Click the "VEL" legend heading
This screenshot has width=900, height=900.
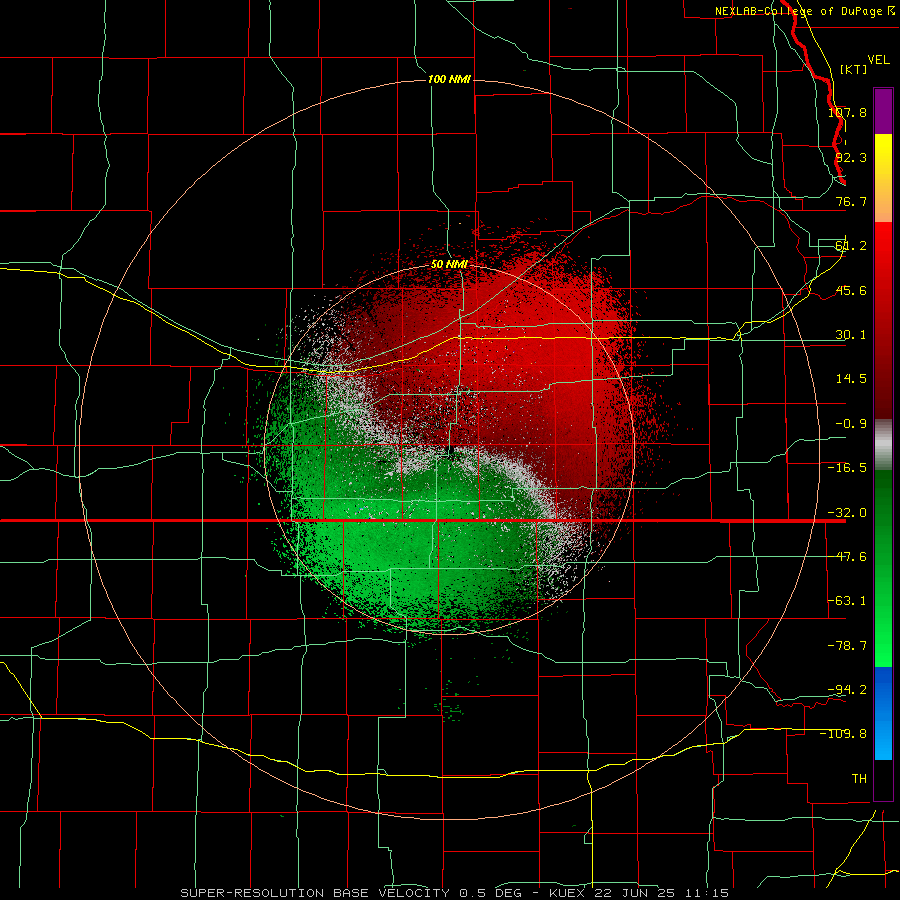pyautogui.click(x=878, y=60)
